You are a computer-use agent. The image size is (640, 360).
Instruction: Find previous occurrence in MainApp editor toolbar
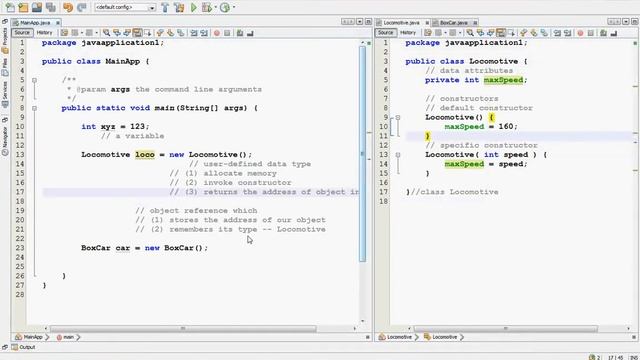tap(117, 33)
